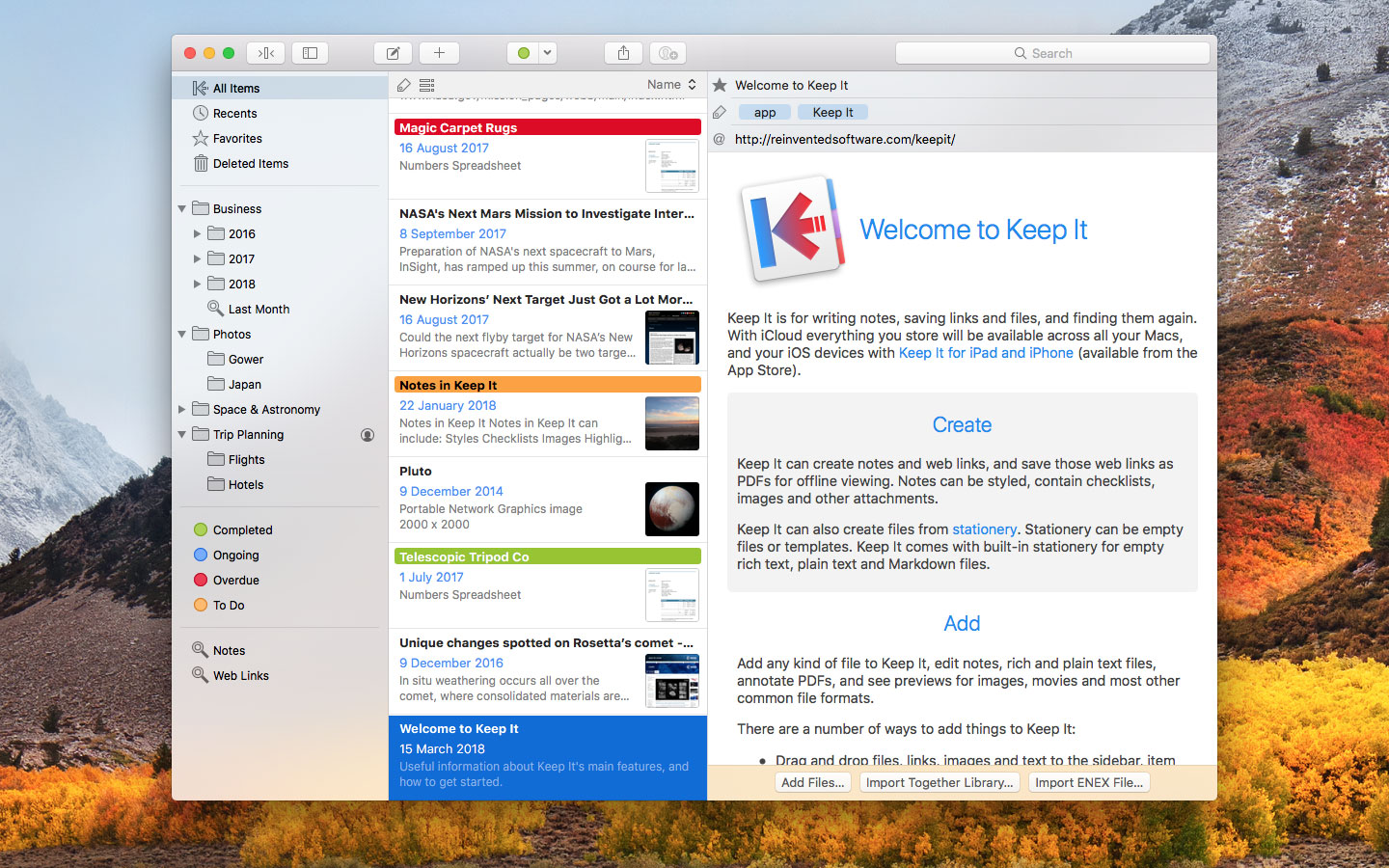Toggle the sidebar visibility button

310,53
